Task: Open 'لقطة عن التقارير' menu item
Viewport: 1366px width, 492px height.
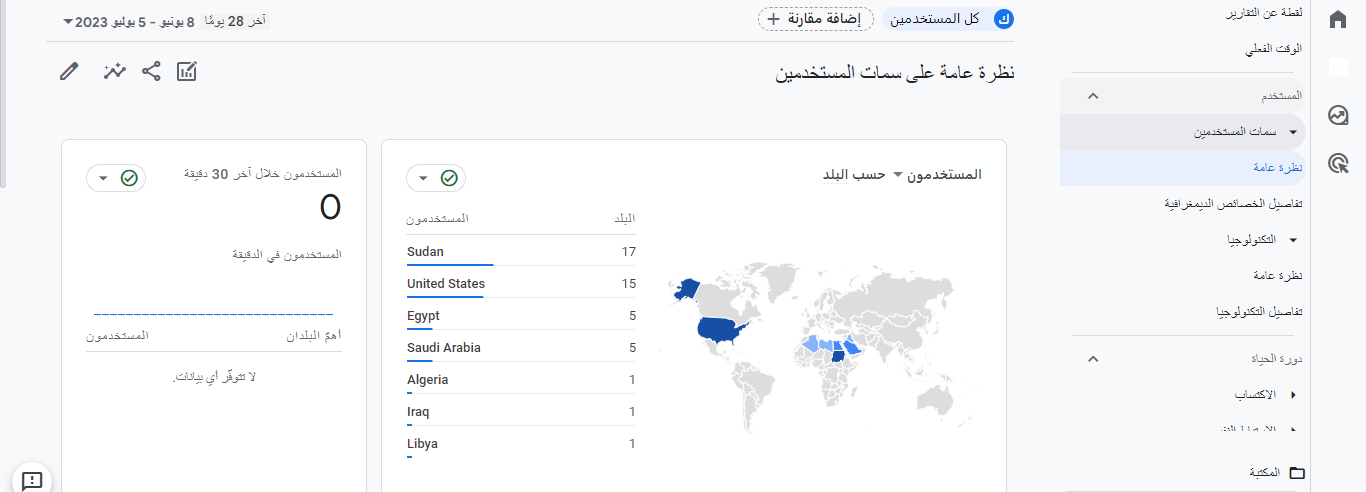Action: point(1264,15)
